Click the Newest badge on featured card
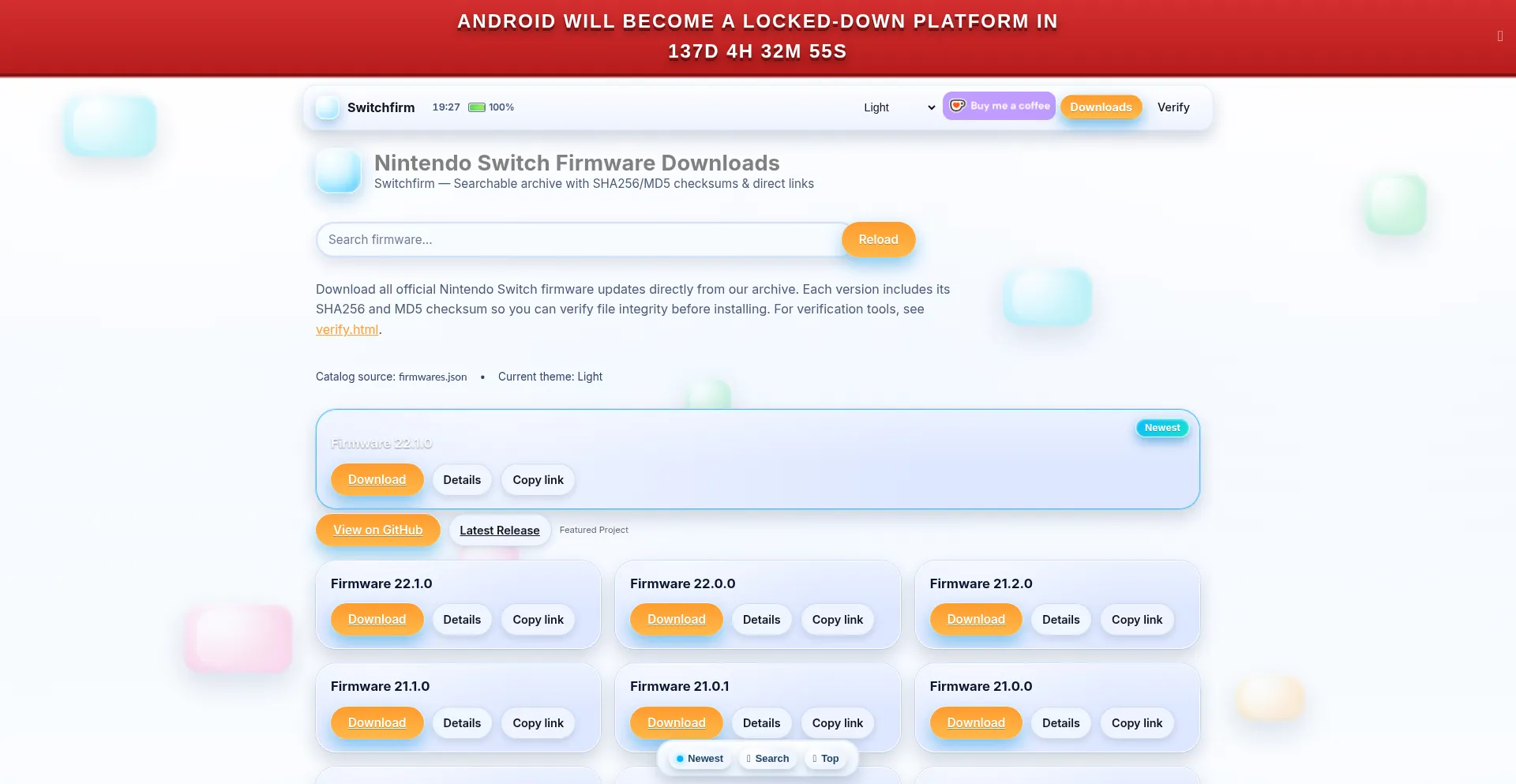Image resolution: width=1516 pixels, height=784 pixels. pyautogui.click(x=1162, y=428)
